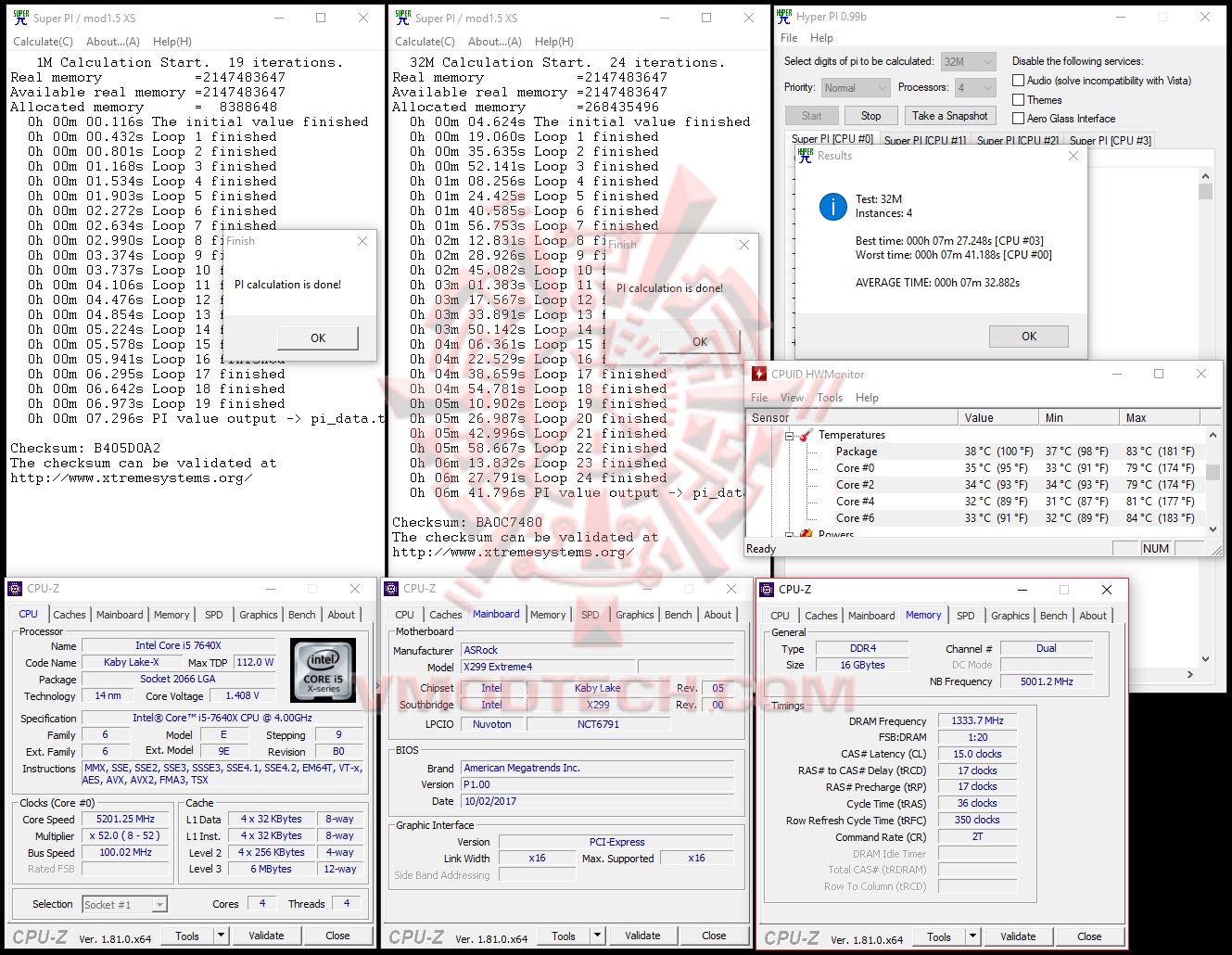
Task: Click the Take a Snapshot button
Action: [x=949, y=116]
